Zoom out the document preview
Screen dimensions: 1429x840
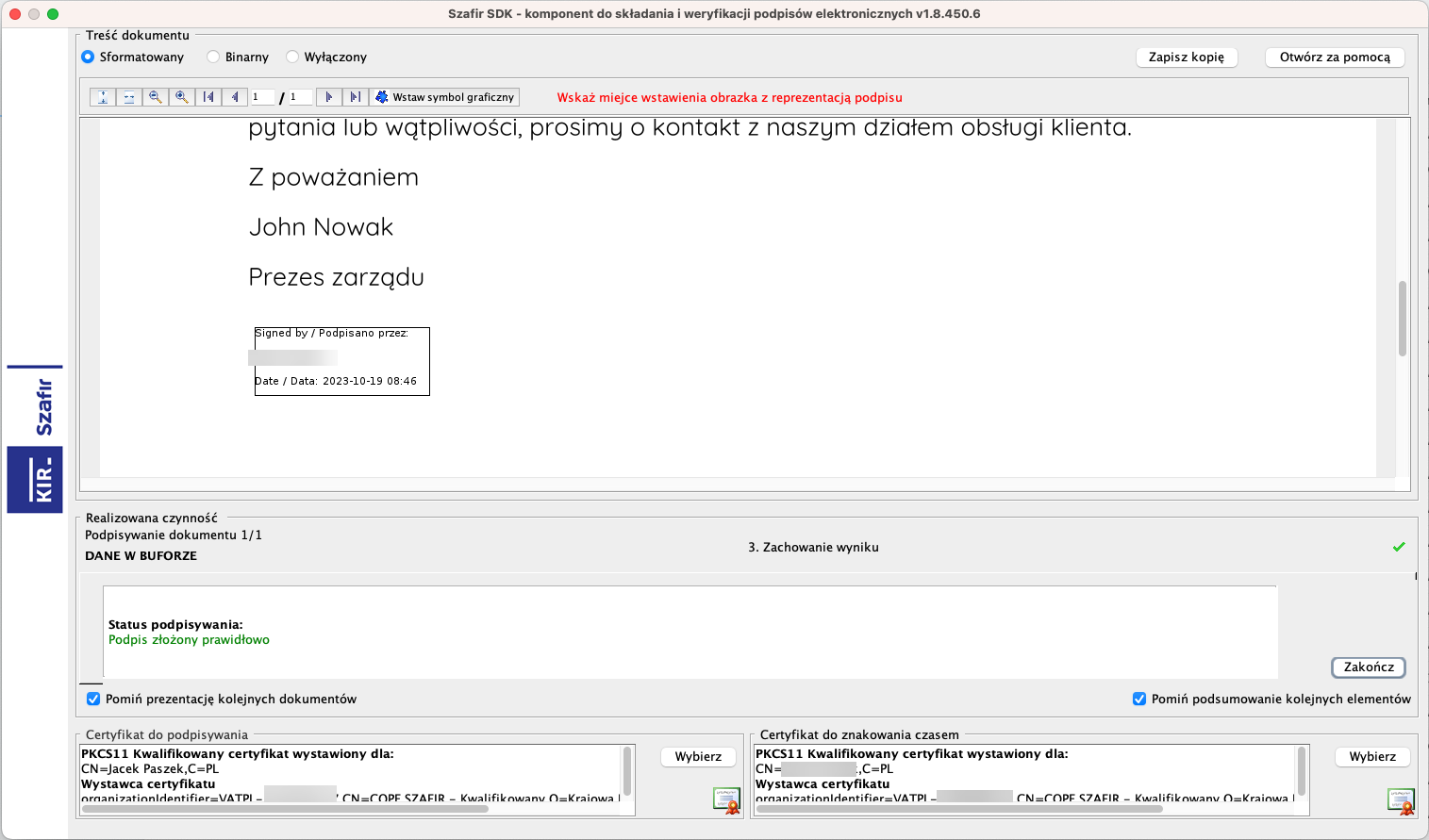tap(156, 97)
